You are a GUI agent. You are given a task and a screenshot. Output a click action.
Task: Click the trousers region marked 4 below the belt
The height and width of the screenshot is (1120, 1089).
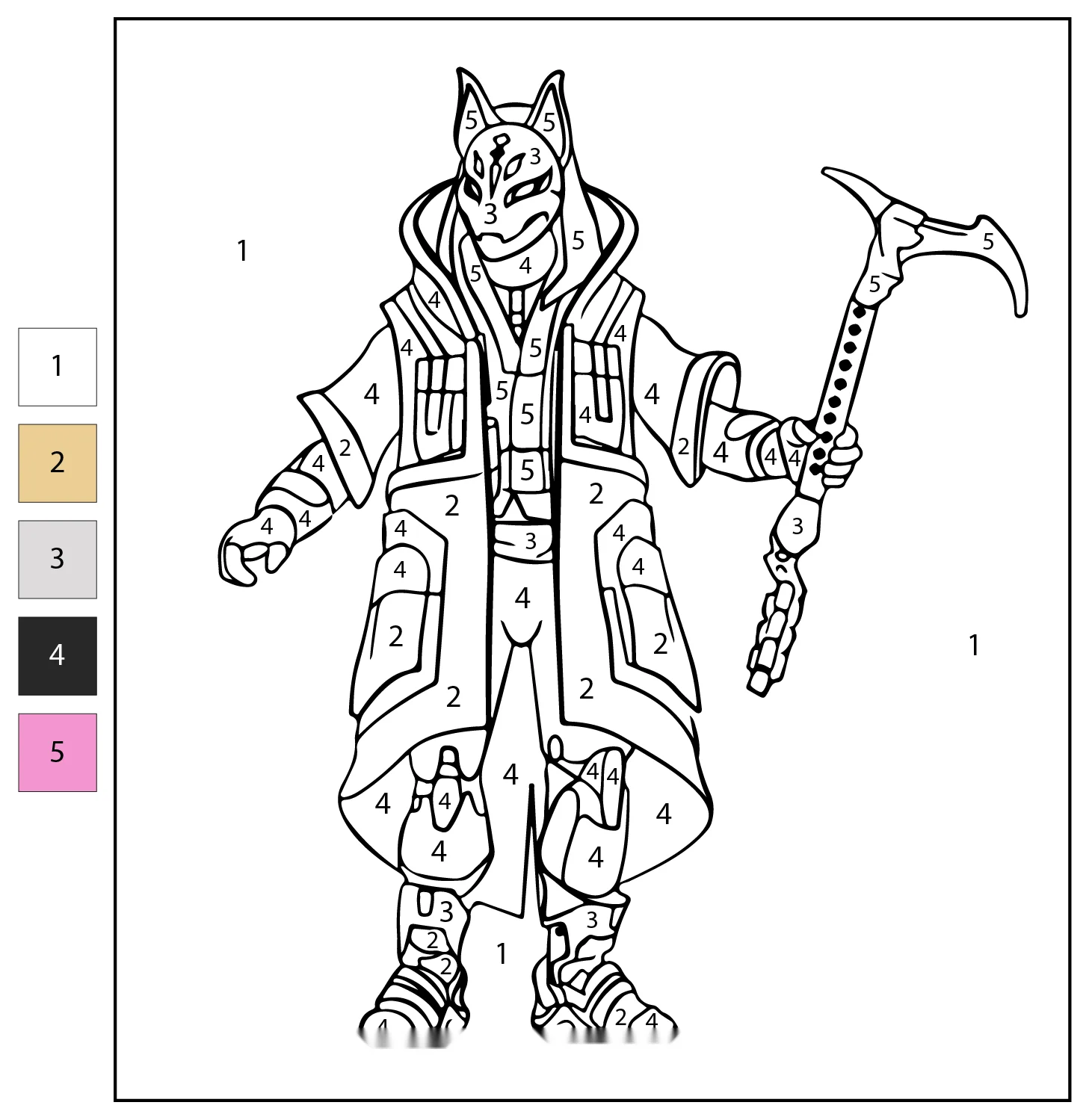[522, 598]
